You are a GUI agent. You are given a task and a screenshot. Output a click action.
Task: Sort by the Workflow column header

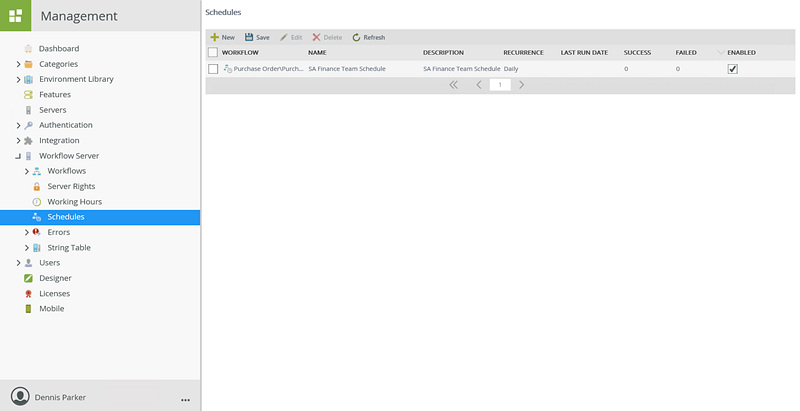point(240,52)
